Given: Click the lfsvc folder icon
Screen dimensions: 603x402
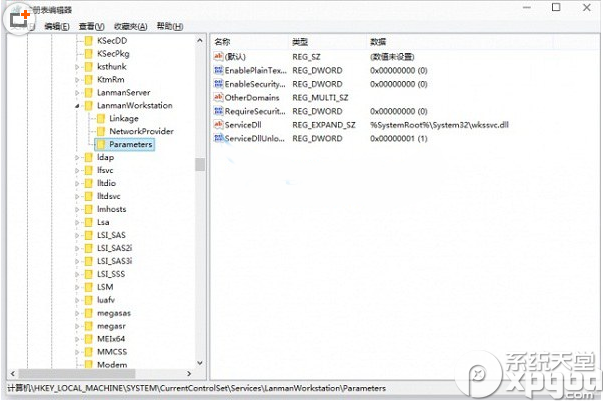Looking at the screenshot, I should pyautogui.click(x=89, y=170).
